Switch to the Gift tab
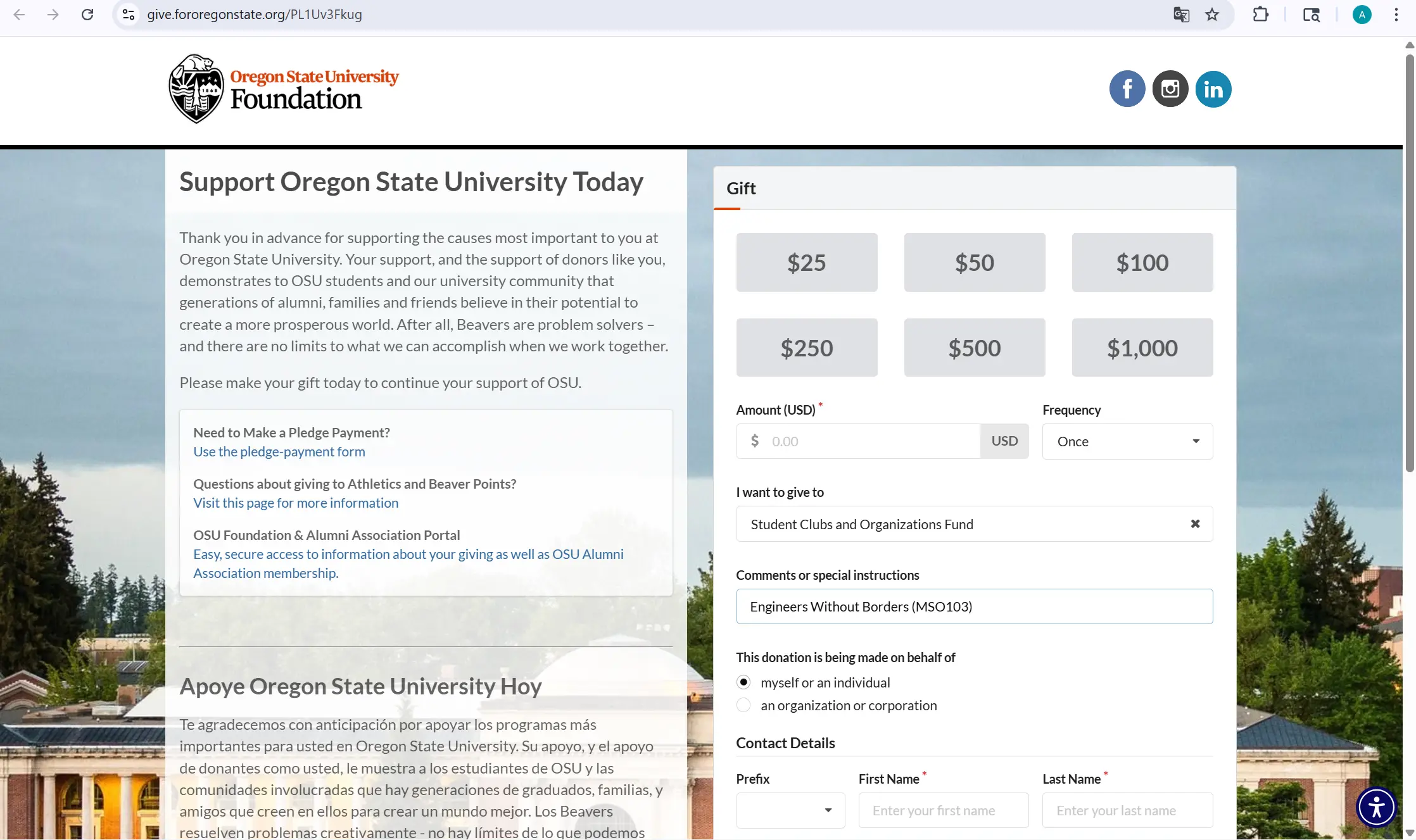This screenshot has width=1416, height=840. click(741, 188)
